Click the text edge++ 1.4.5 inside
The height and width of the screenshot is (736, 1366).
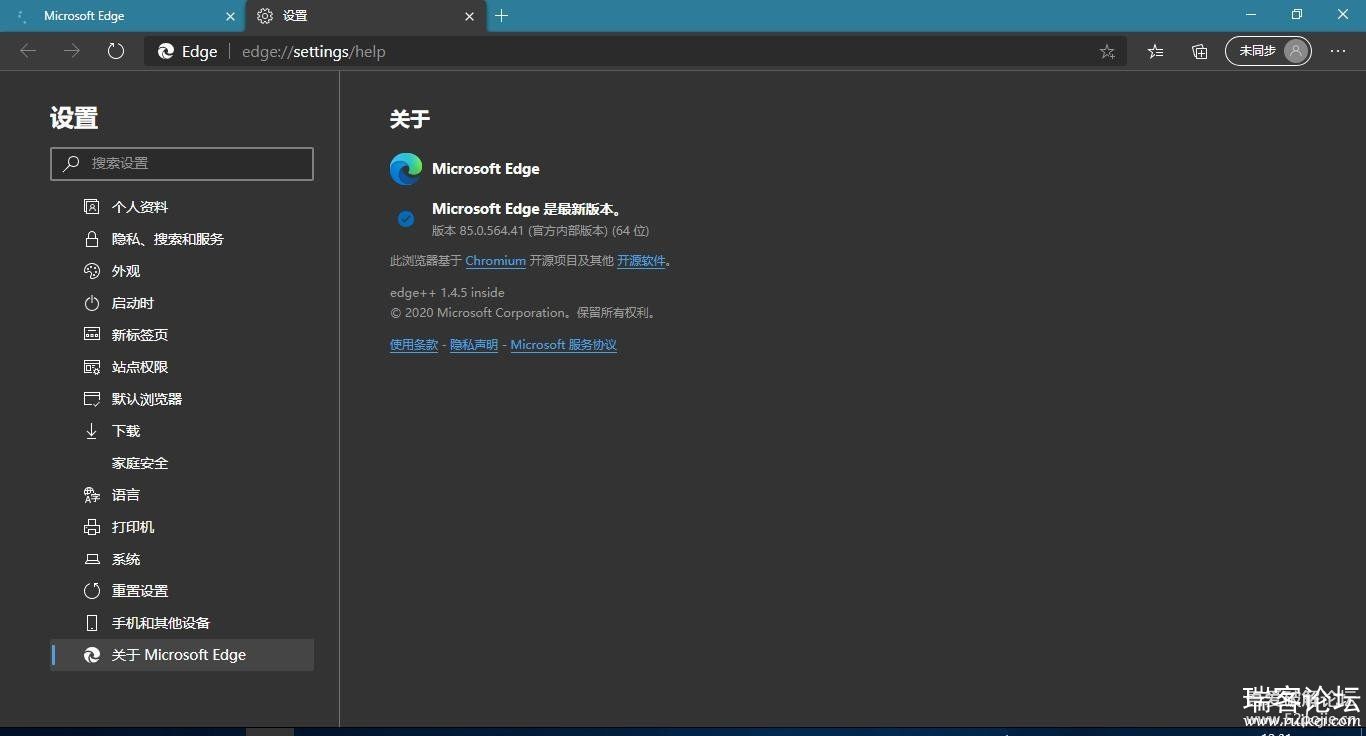tap(447, 293)
